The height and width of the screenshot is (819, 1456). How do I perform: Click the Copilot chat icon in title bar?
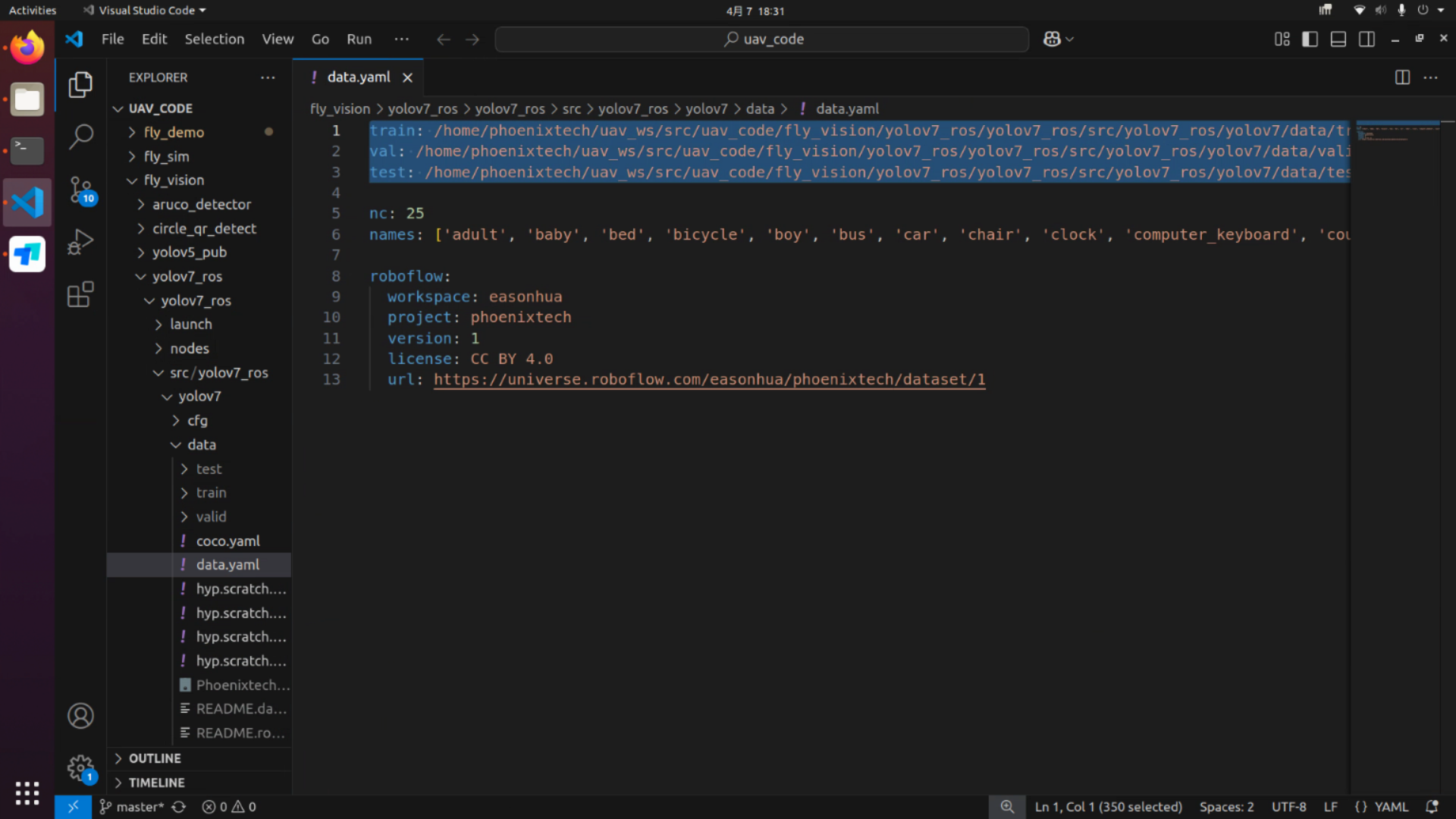coord(1052,39)
